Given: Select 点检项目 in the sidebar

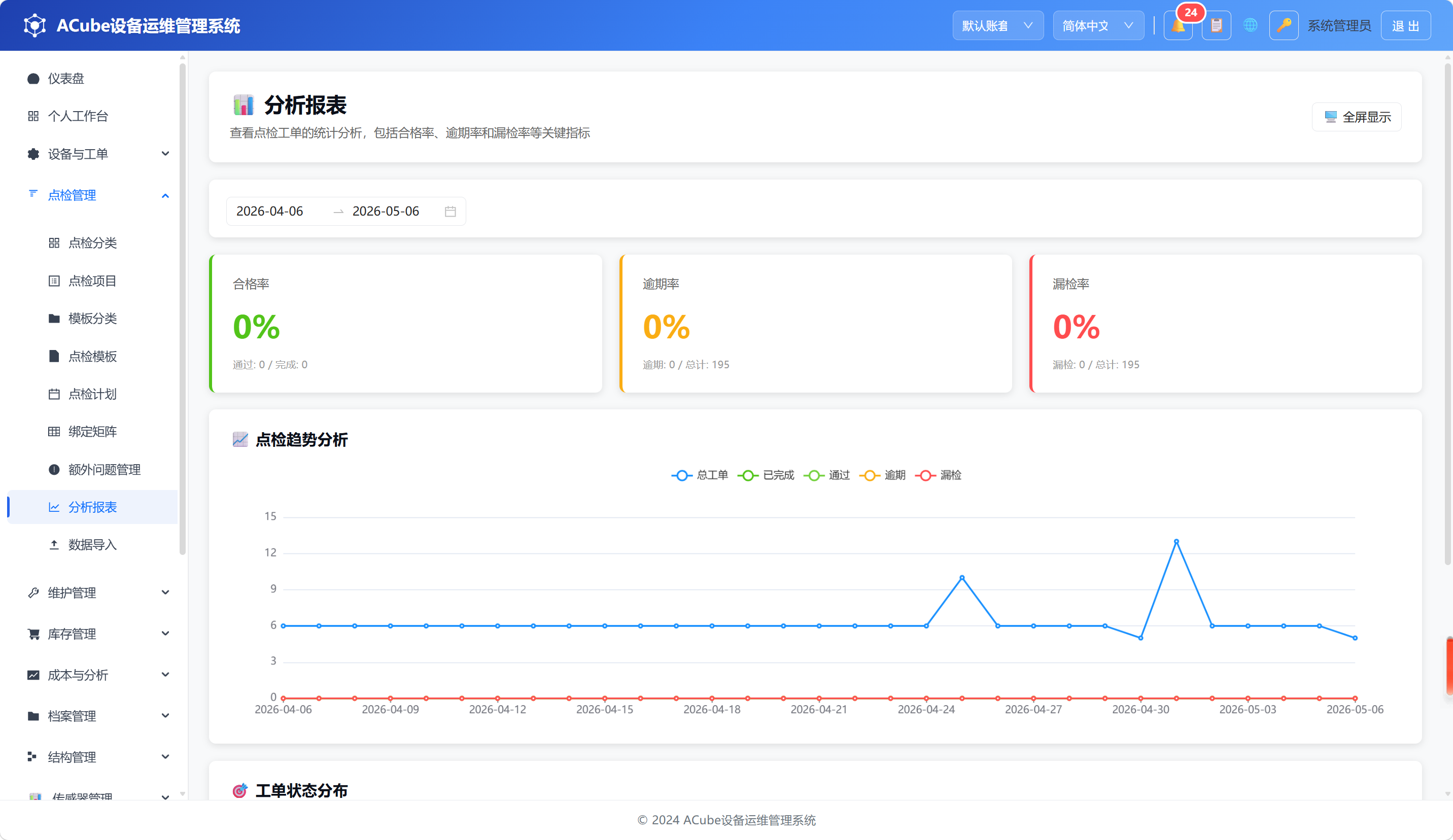Looking at the screenshot, I should click(x=92, y=281).
